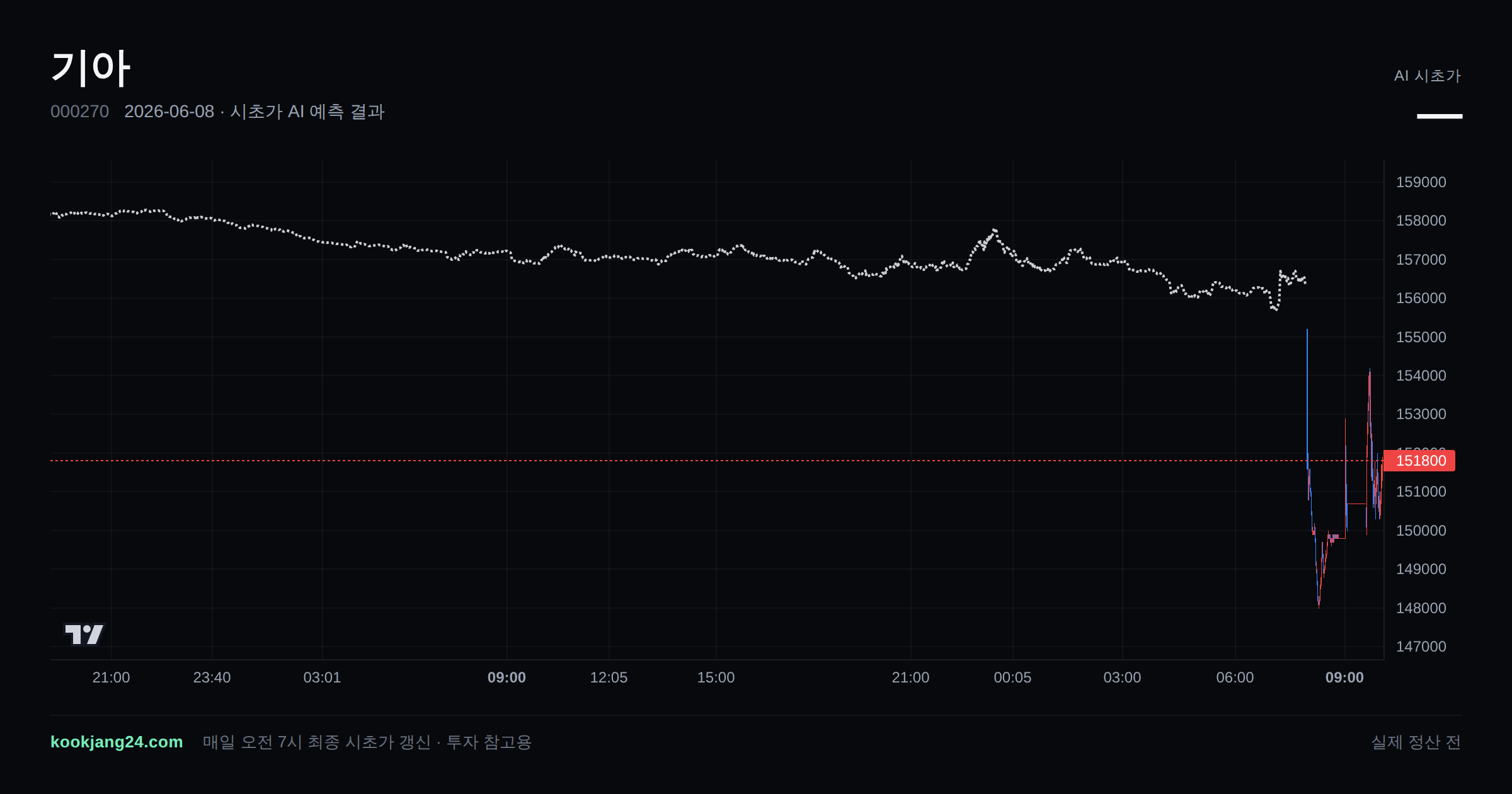Image resolution: width=1512 pixels, height=794 pixels.
Task: Click the 2026-06-08 시초가 AI 예측 결과 subtitle
Action: (255, 112)
